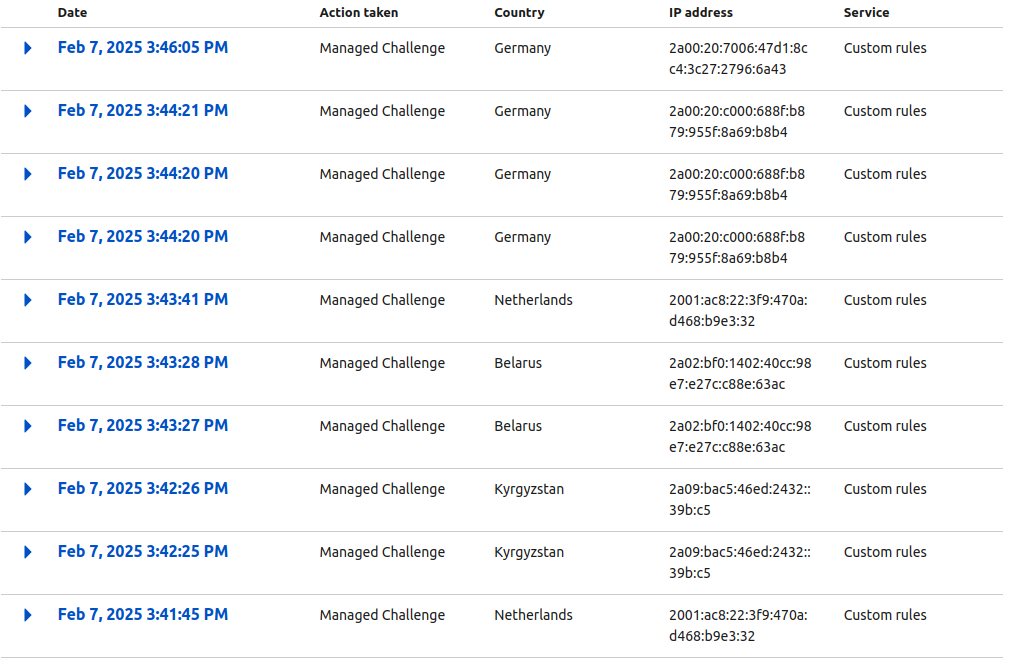1010x668 pixels.
Task: Select IP address starting 2a00:20:7006
Action: pos(738,59)
